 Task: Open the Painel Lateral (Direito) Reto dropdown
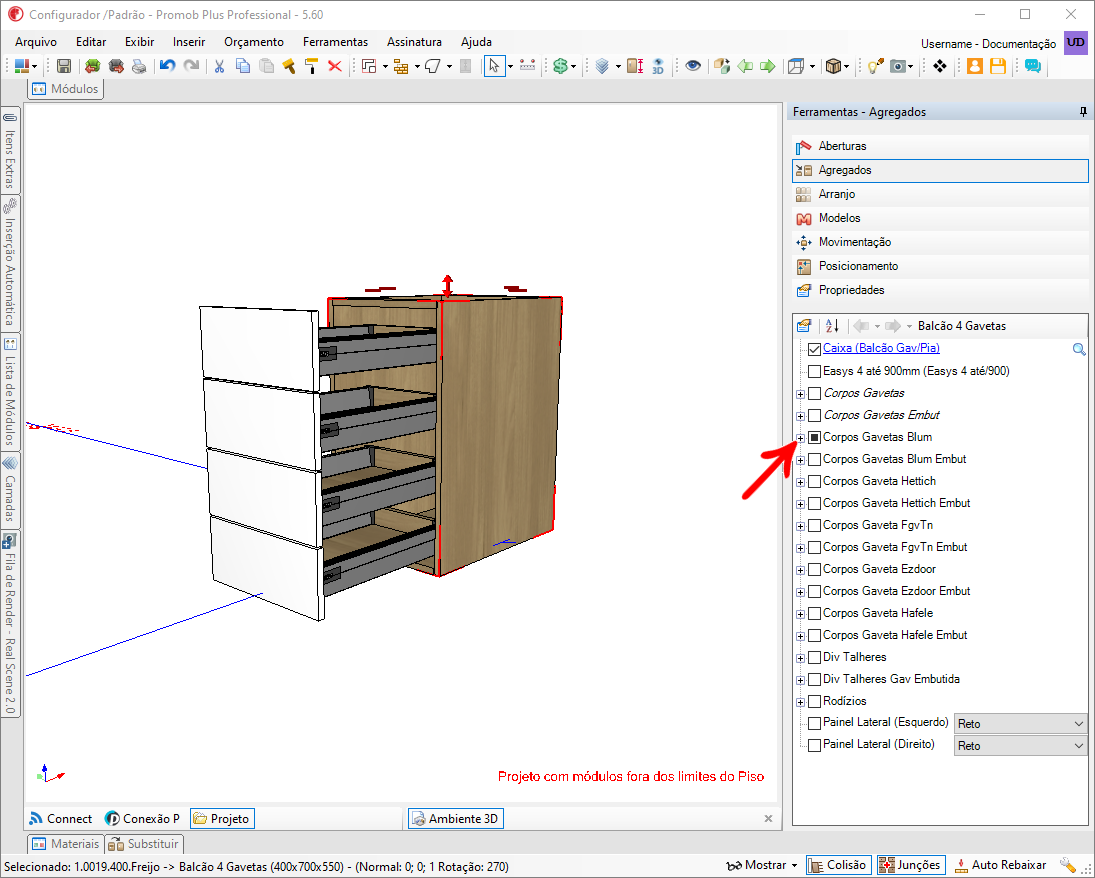click(x=1020, y=745)
